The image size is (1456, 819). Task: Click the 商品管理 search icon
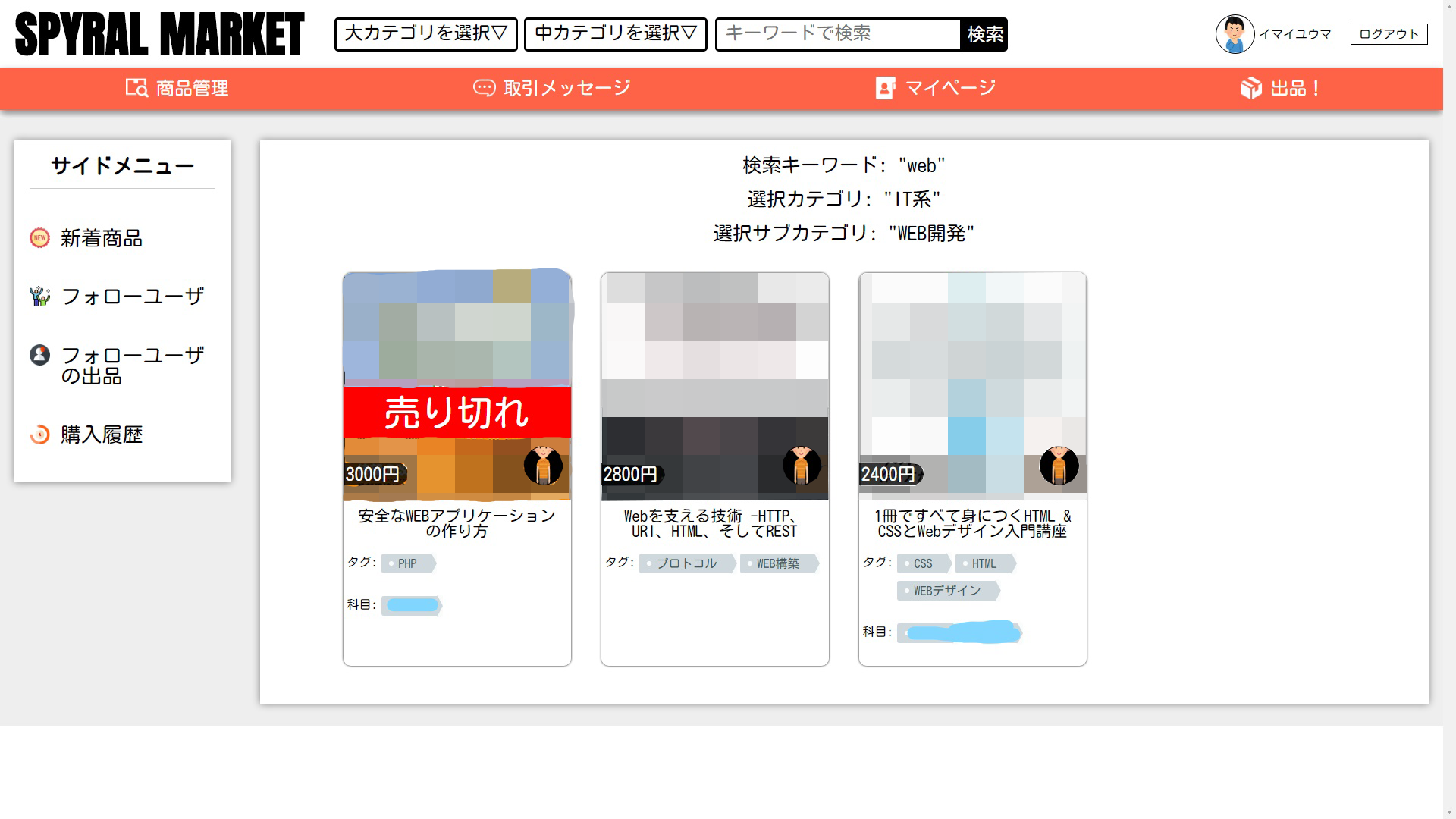click(136, 88)
